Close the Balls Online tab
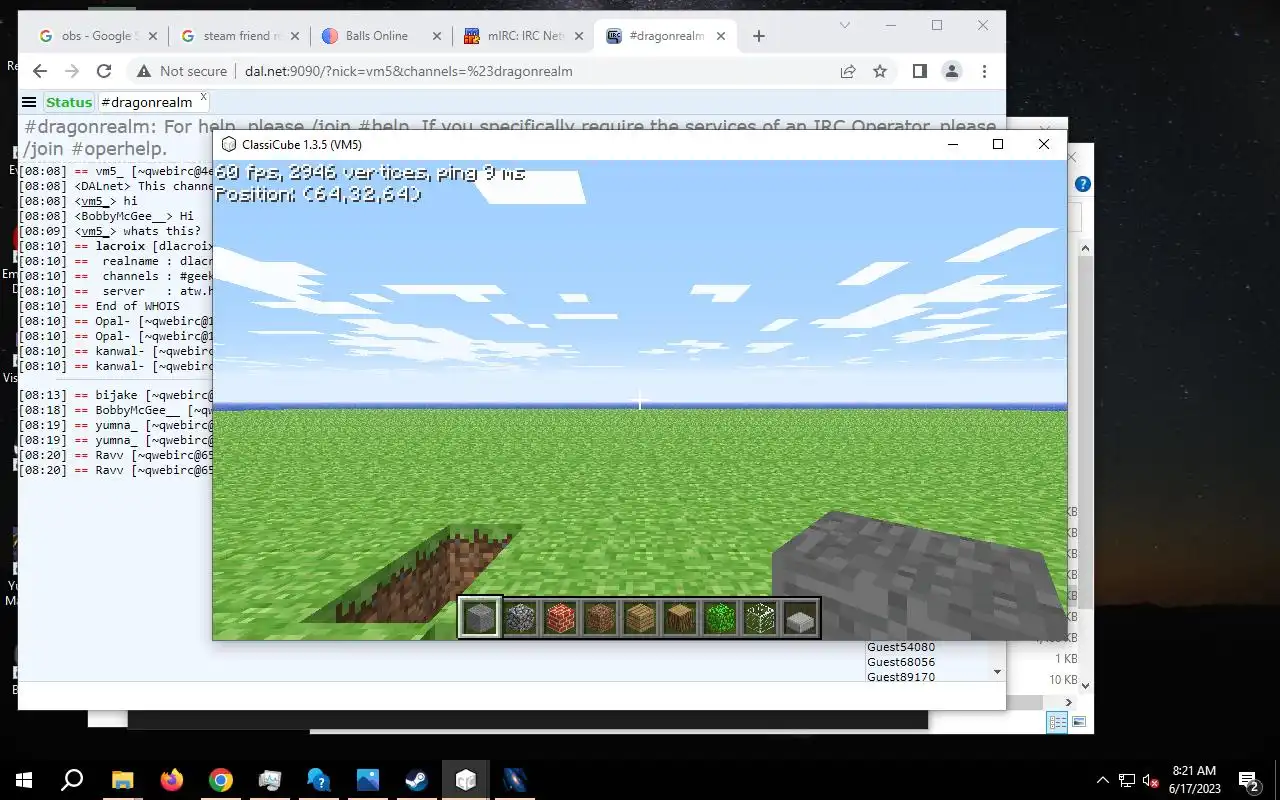This screenshot has height=800, width=1280. [x=437, y=36]
